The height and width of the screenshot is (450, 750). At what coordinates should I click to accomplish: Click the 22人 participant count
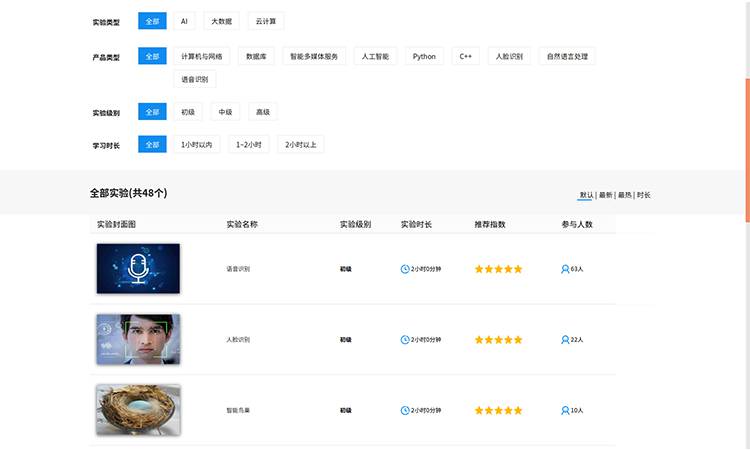coord(577,340)
